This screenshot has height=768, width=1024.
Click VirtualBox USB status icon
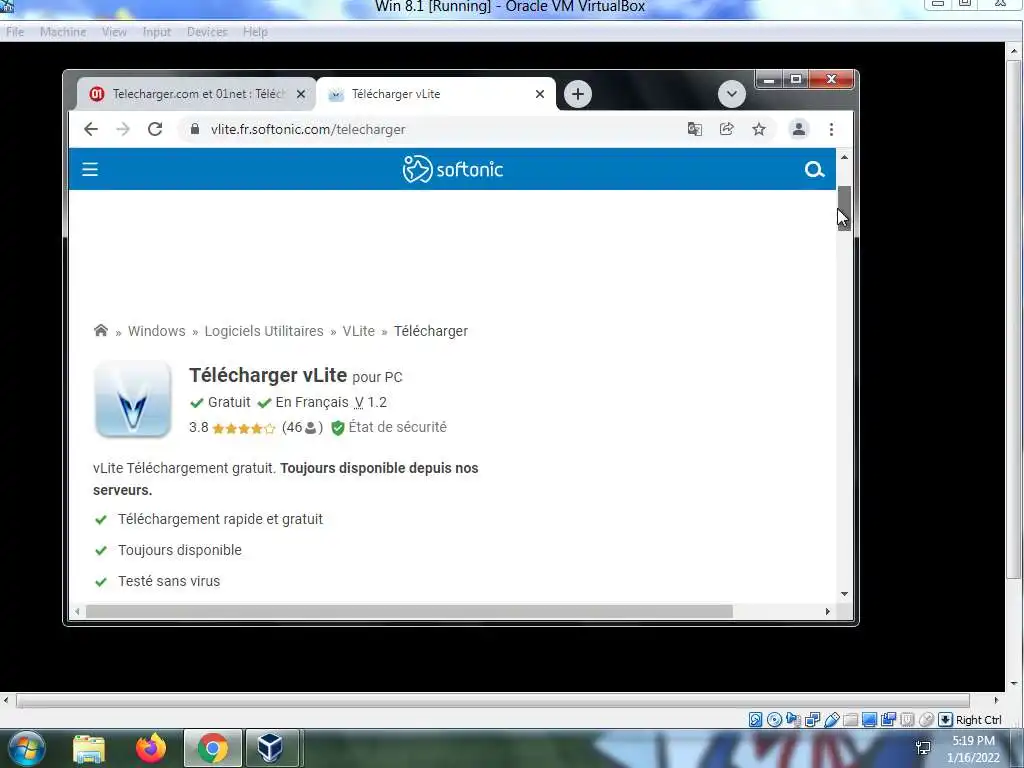[x=831, y=720]
